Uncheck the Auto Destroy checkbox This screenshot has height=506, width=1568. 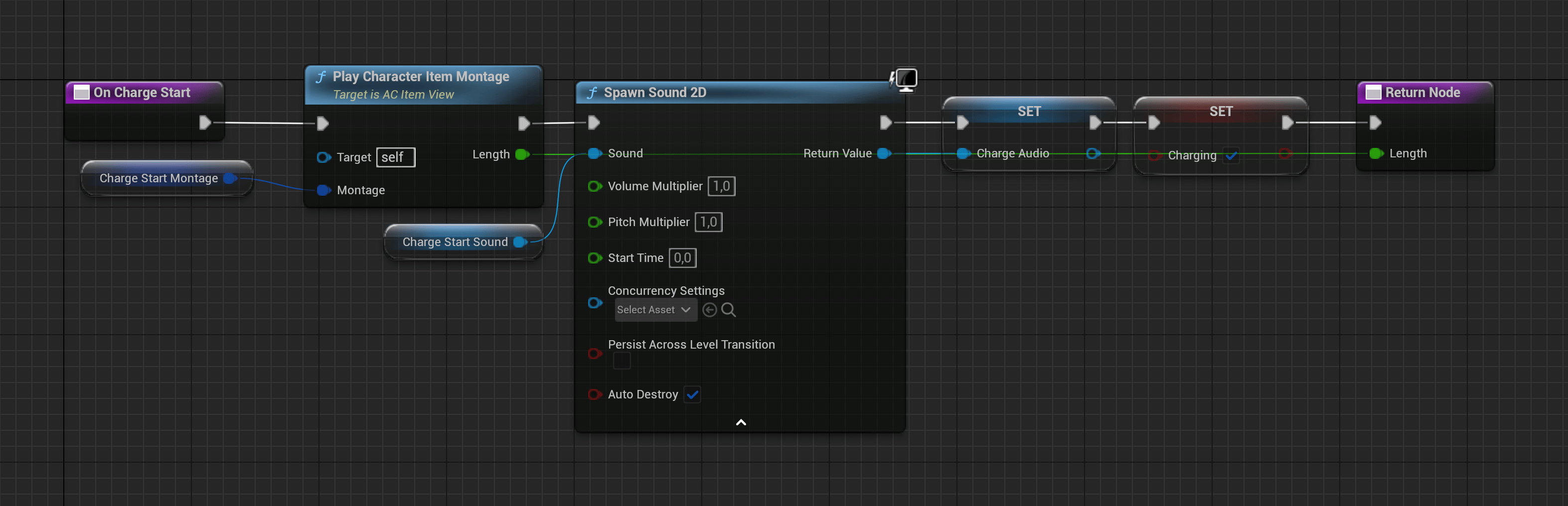[692, 395]
